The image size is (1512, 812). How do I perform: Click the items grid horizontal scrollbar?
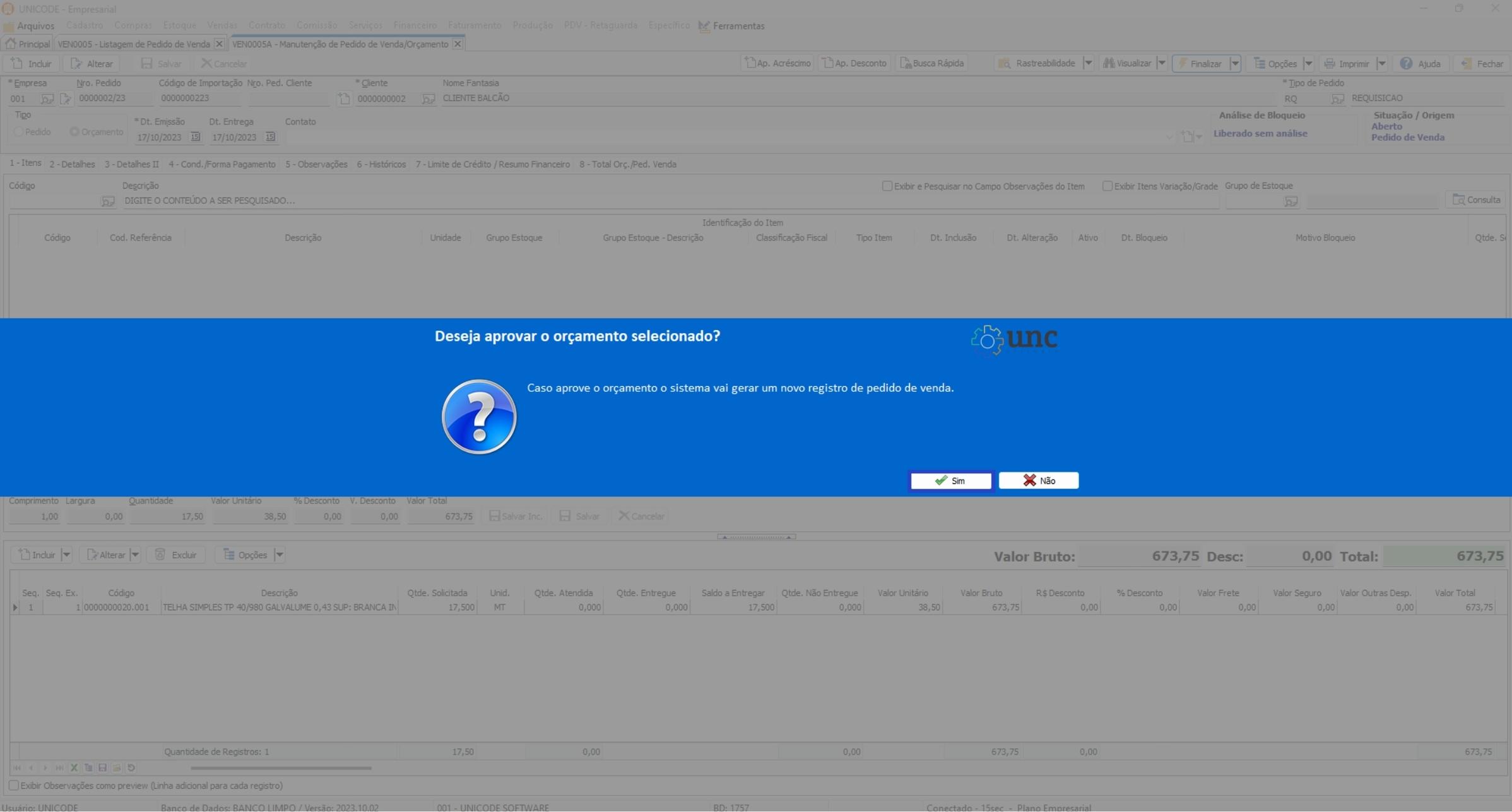click(281, 768)
